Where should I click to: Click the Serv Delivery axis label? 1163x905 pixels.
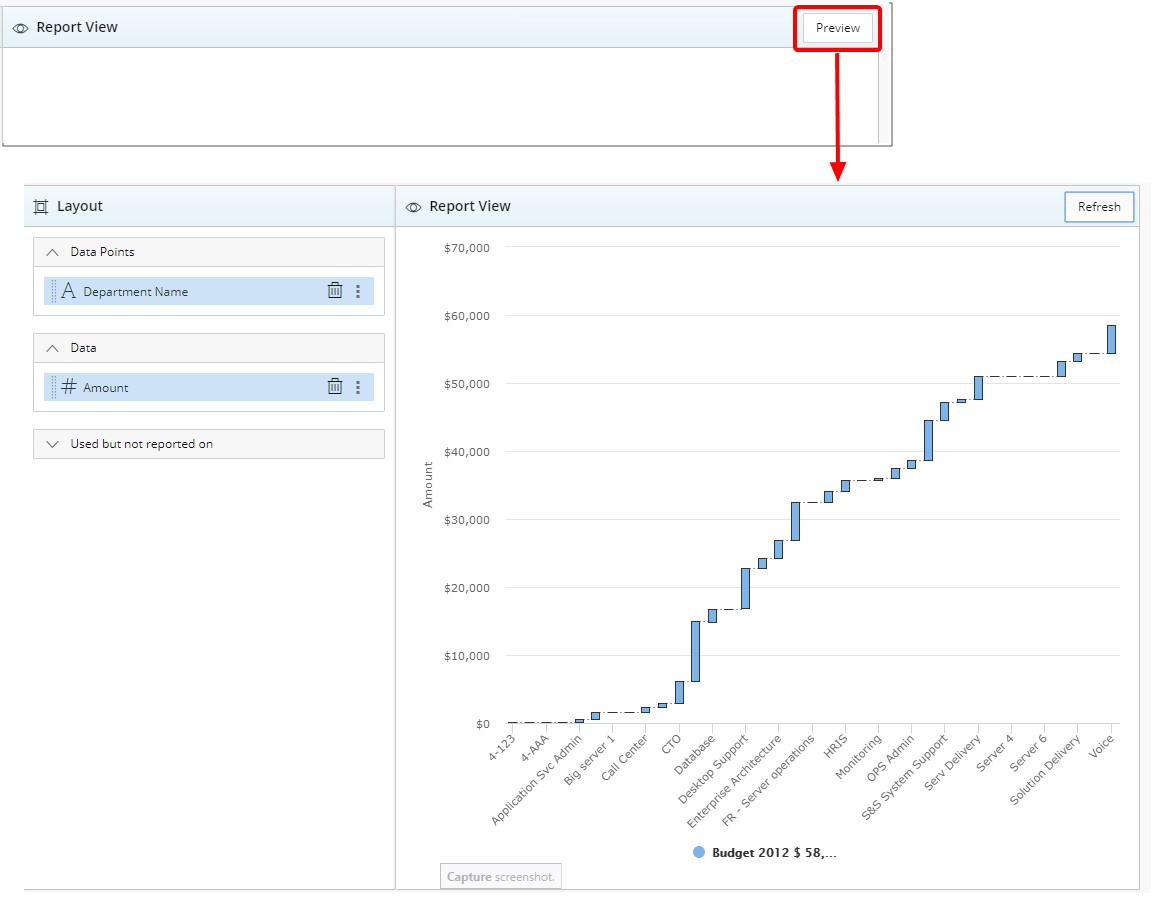pyautogui.click(x=952, y=762)
